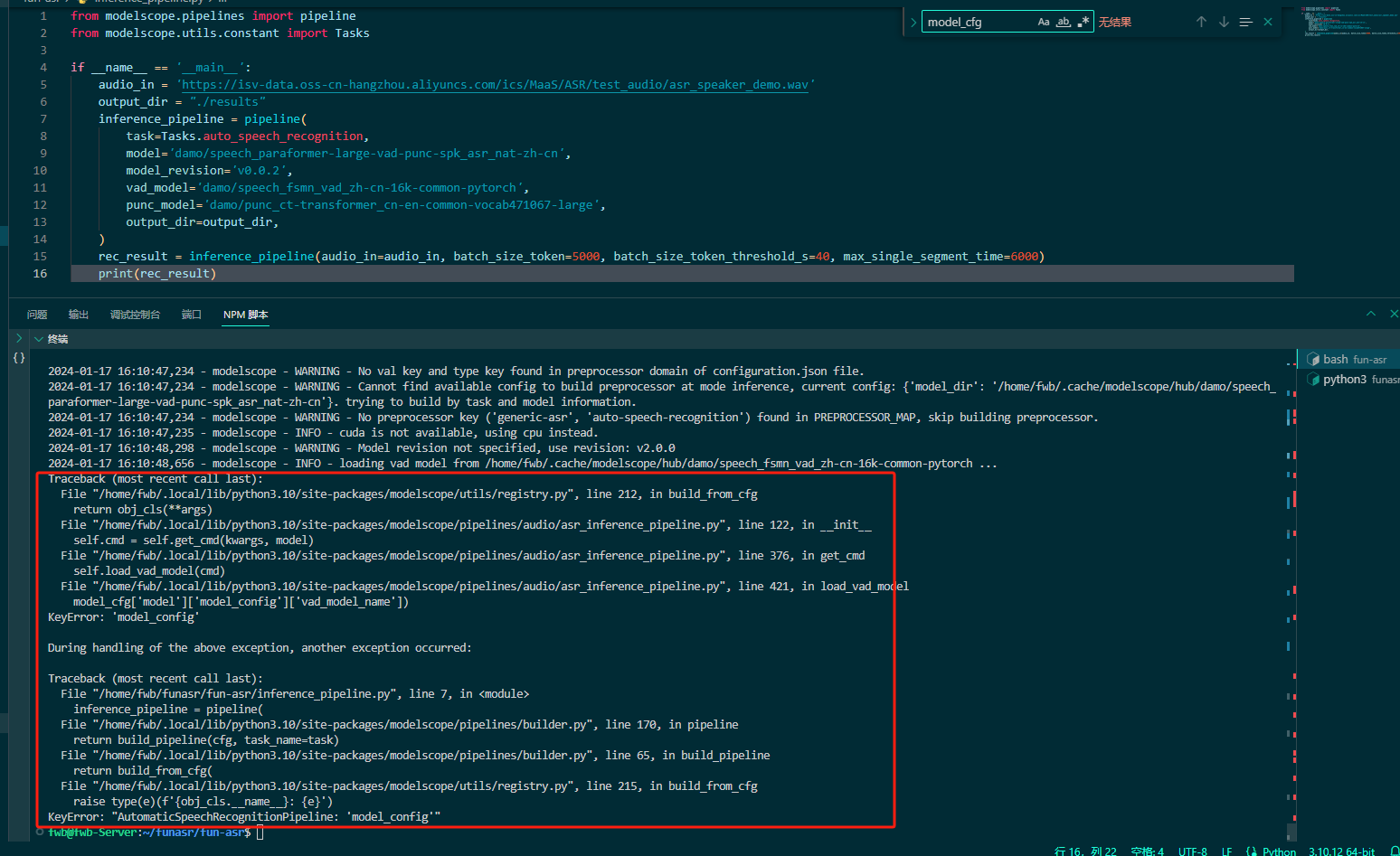Image resolution: width=1400 pixels, height=856 pixels.
Task: Expand replace field chevron in find widget
Action: [913, 22]
